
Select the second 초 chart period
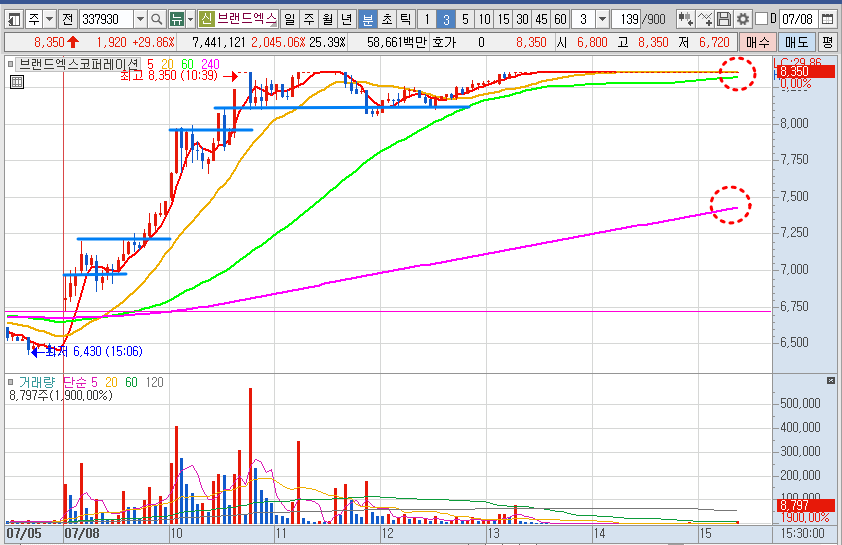387,20
